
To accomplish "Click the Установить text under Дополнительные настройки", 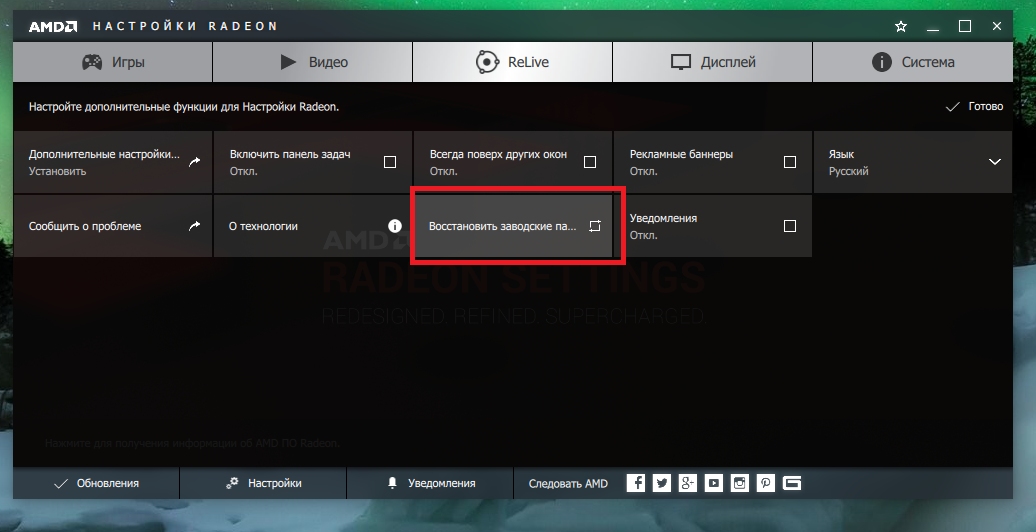I will click(x=57, y=171).
